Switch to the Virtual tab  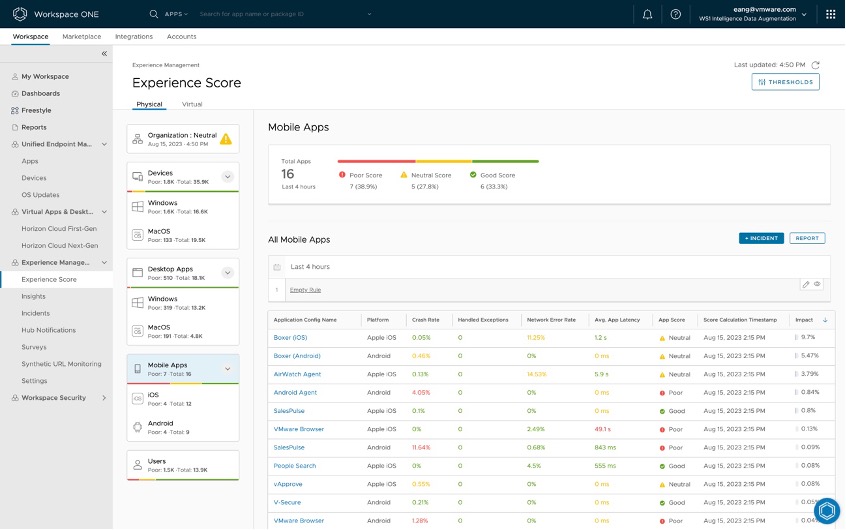point(192,104)
